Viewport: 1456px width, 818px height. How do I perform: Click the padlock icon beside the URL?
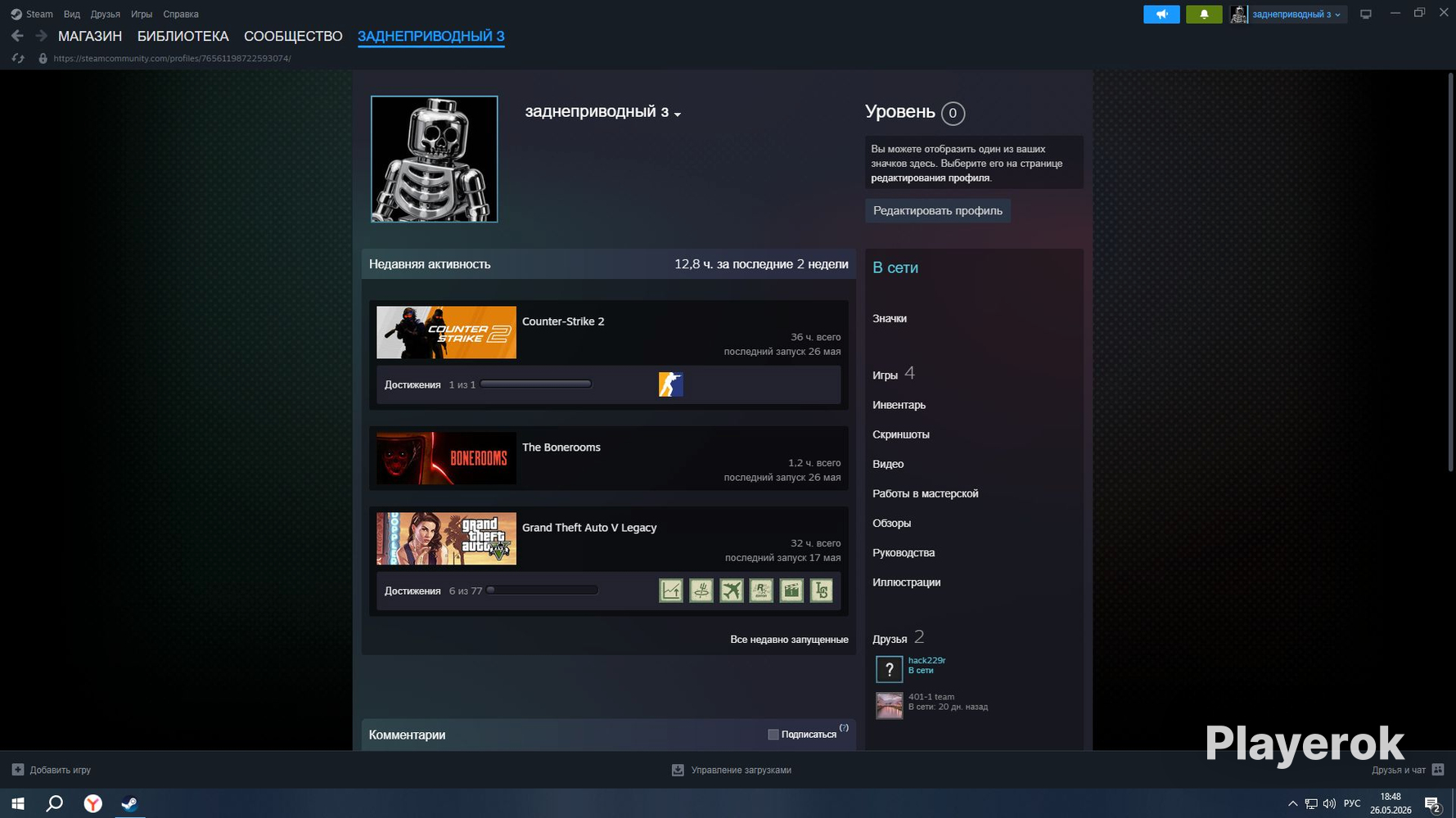(43, 59)
